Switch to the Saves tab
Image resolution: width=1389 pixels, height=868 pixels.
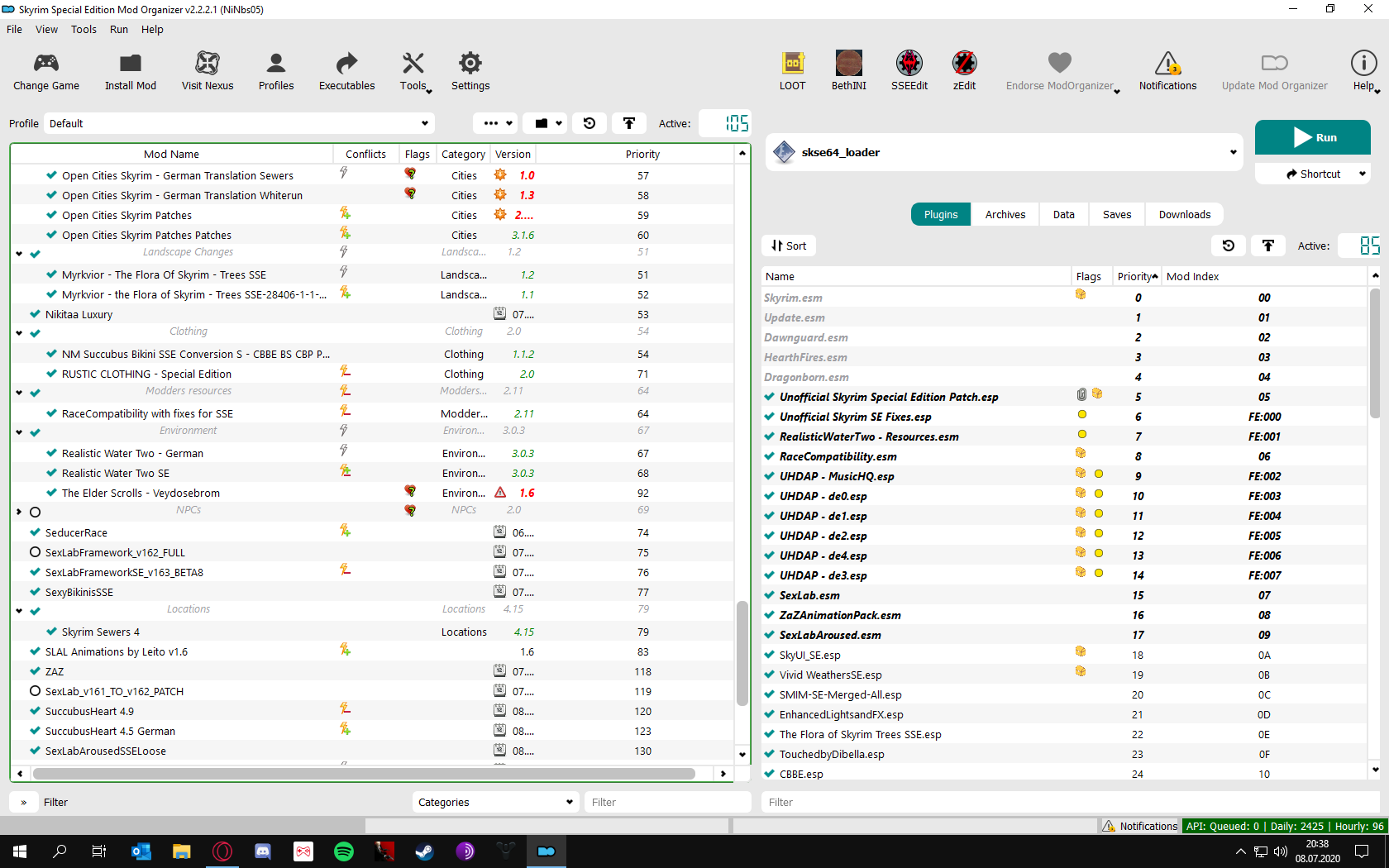(1117, 214)
